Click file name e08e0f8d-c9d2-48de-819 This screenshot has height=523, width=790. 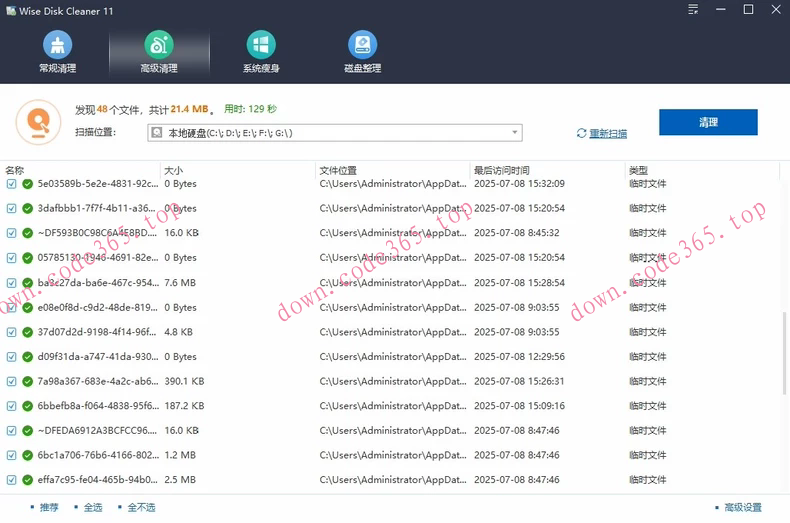(98, 307)
